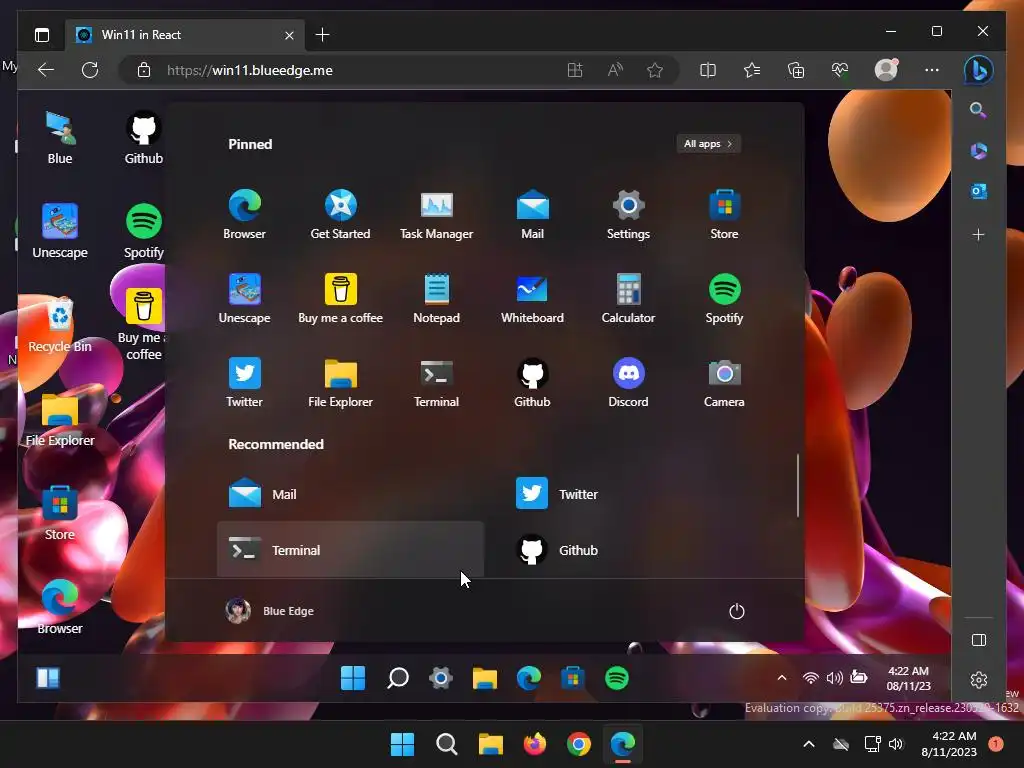This screenshot has width=1024, height=768.
Task: Click the Start menu power button
Action: pos(737,611)
